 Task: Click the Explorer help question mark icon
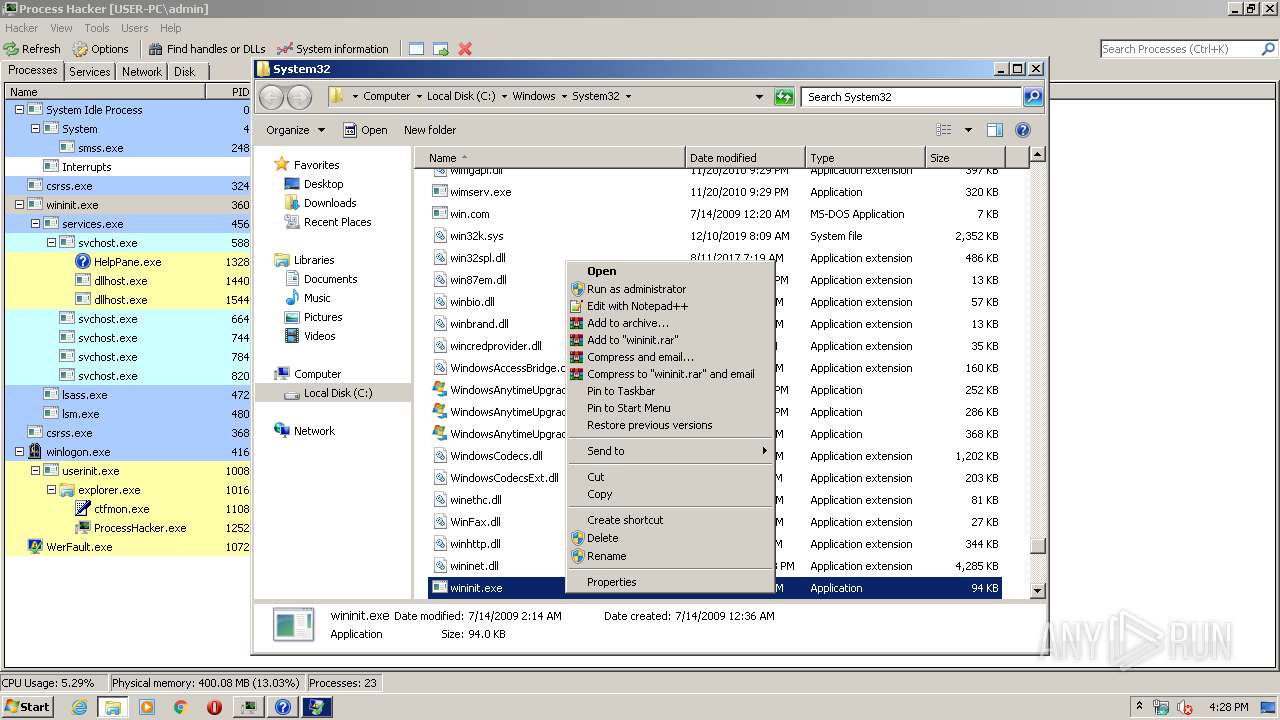[1022, 130]
